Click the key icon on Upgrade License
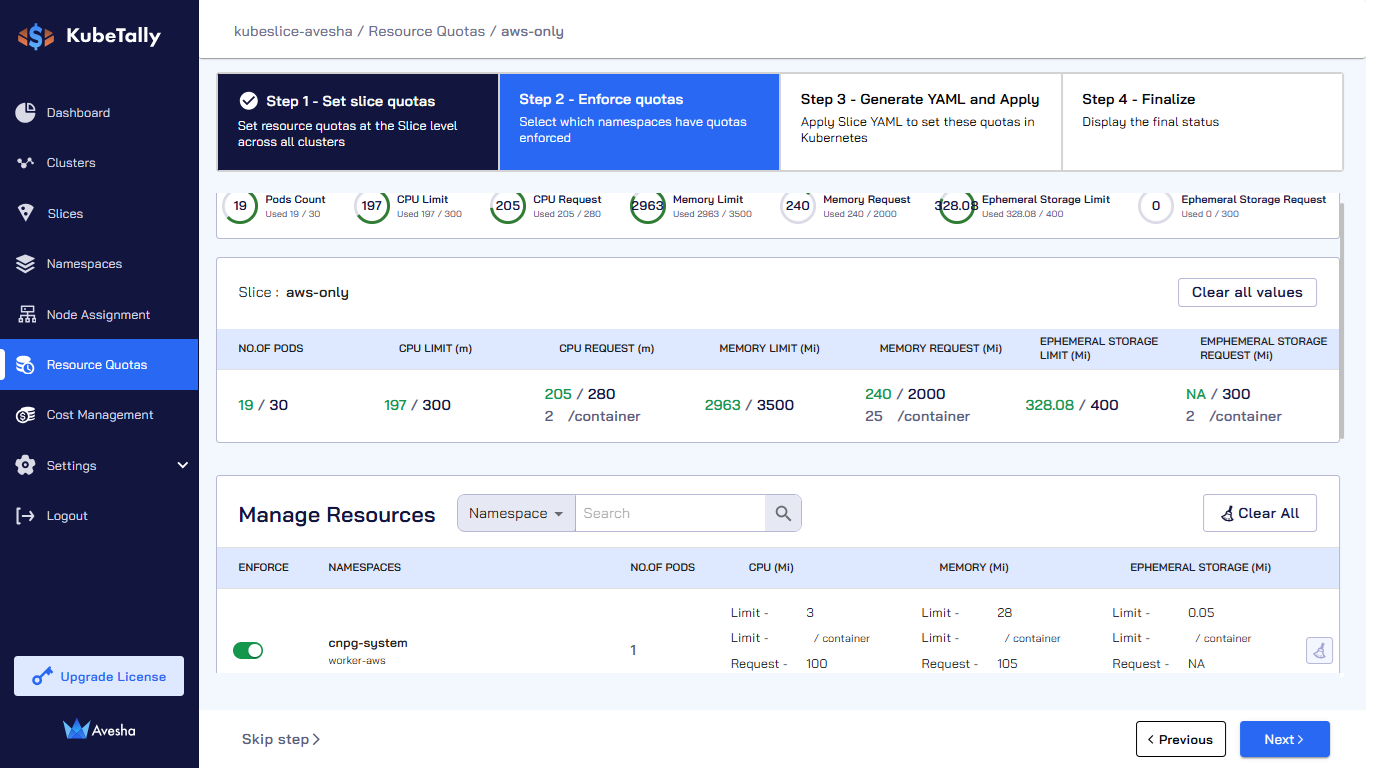The height and width of the screenshot is (782, 1375). pyautogui.click(x=42, y=677)
